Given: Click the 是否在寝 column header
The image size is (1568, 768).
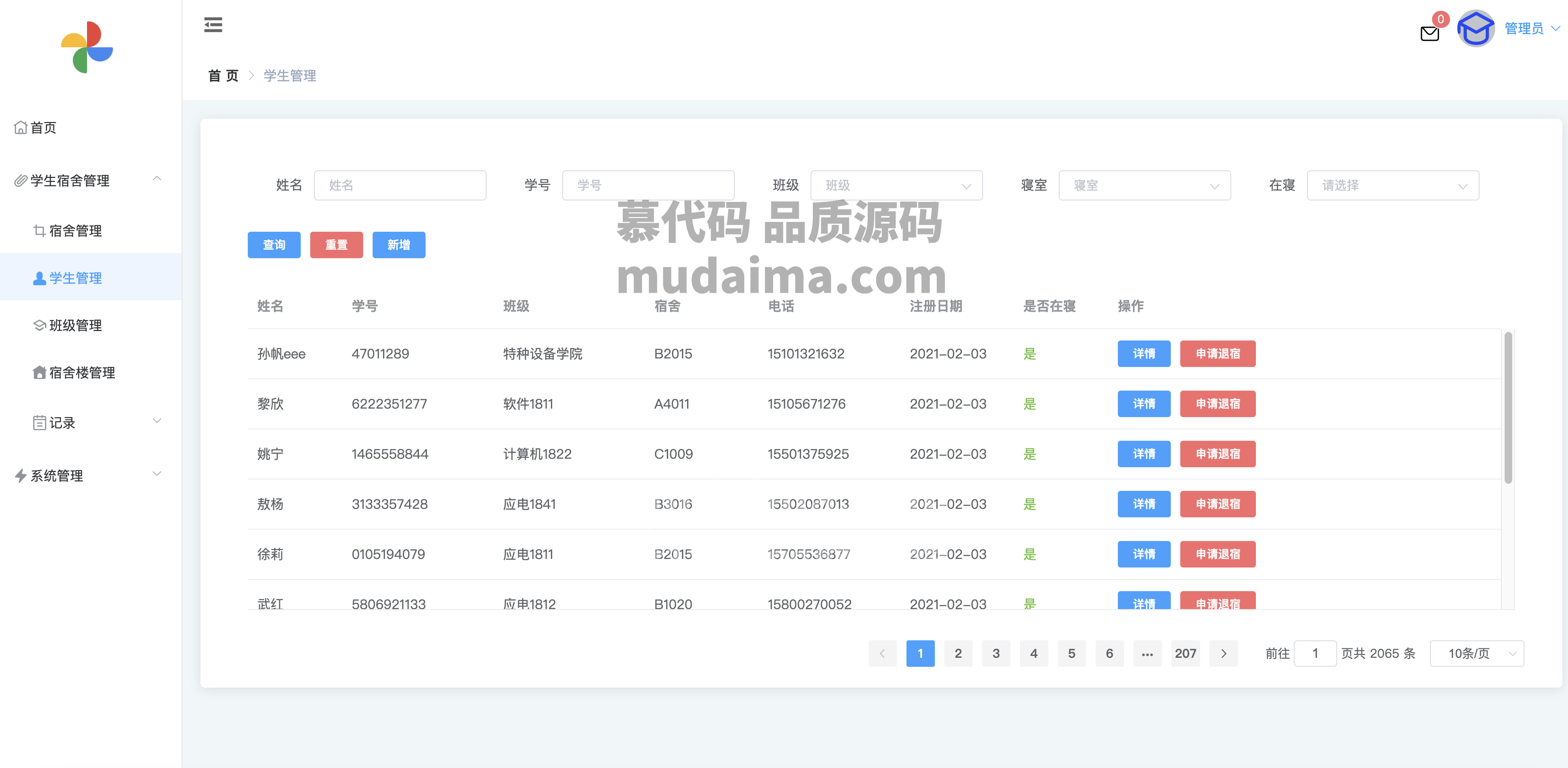Looking at the screenshot, I should point(1049,306).
